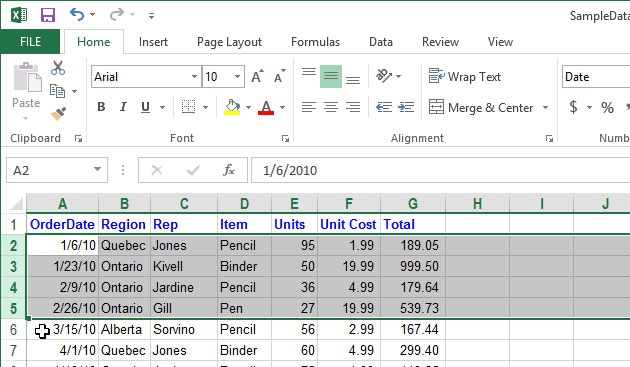The image size is (630, 367).
Task: Apply Percent Style
Action: 607,107
